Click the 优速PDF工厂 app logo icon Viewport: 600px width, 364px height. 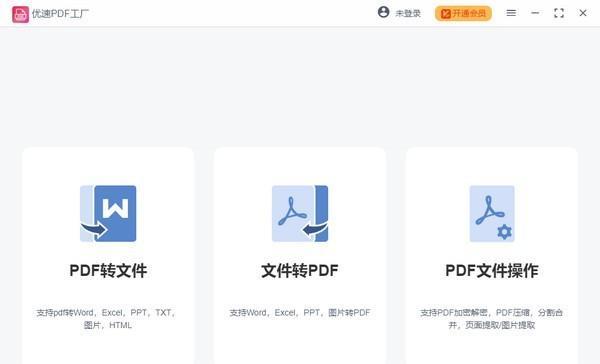click(20, 14)
